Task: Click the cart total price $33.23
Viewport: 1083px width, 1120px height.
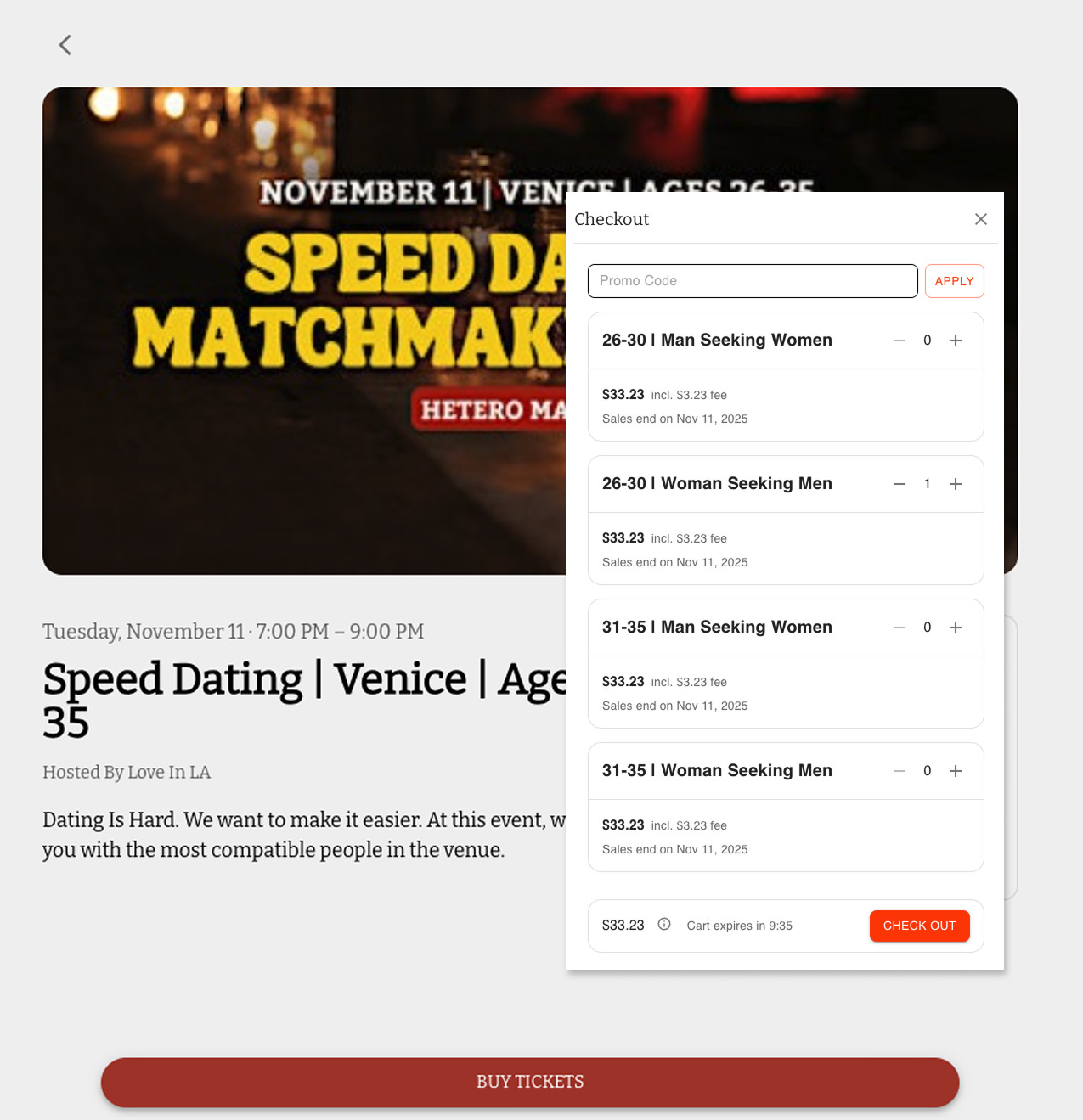Action: coord(623,925)
